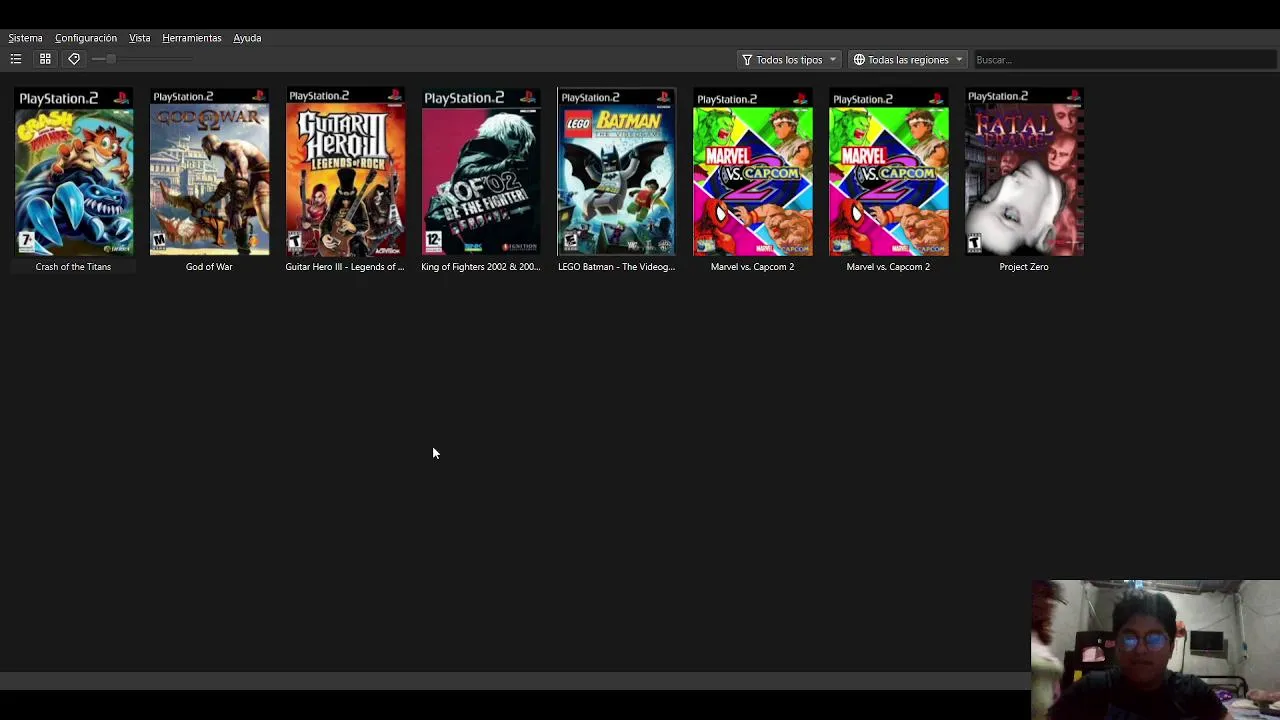The width and height of the screenshot is (1280, 720).
Task: Open the Sistema menu
Action: tap(25, 38)
